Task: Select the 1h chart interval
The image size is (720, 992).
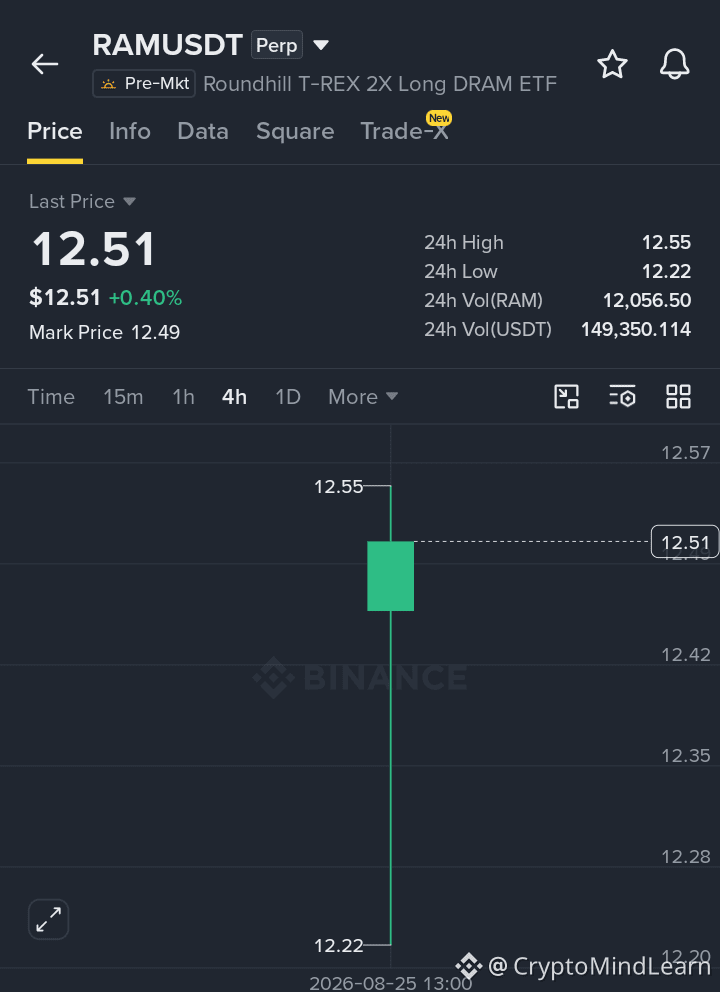Action: click(183, 397)
